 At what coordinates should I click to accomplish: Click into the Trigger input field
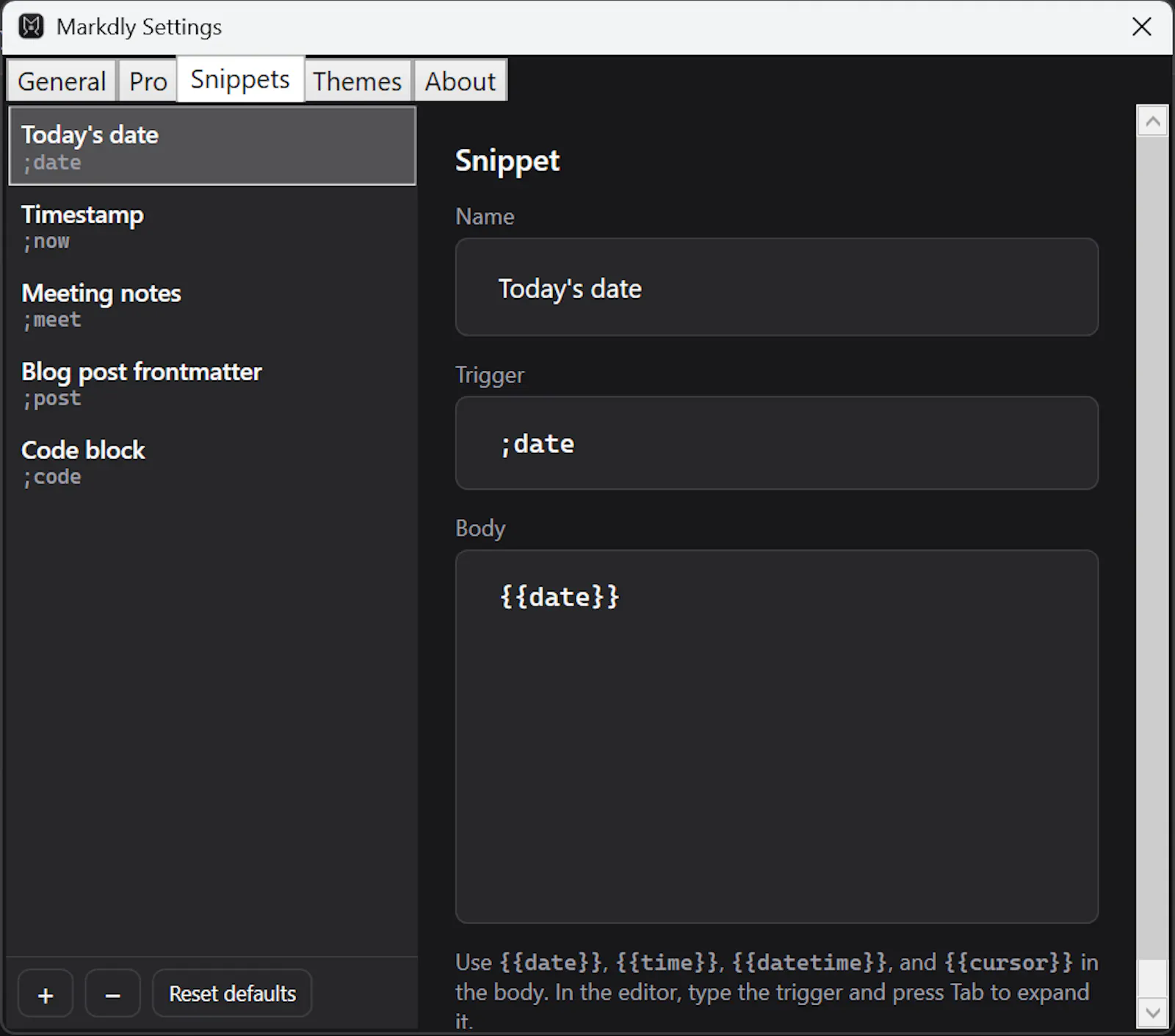[777, 443]
